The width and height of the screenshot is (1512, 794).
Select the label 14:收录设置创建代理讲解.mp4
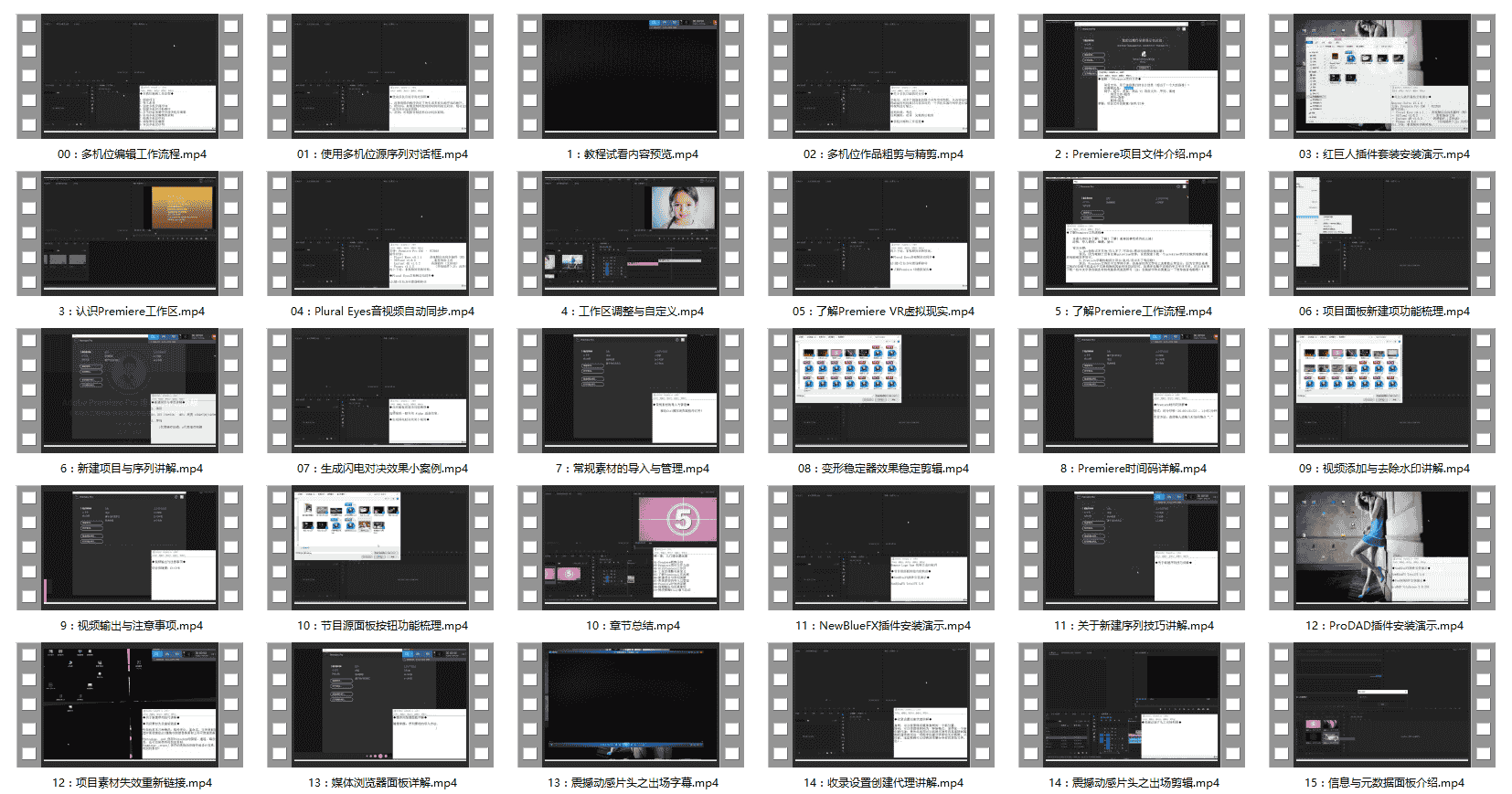883,783
